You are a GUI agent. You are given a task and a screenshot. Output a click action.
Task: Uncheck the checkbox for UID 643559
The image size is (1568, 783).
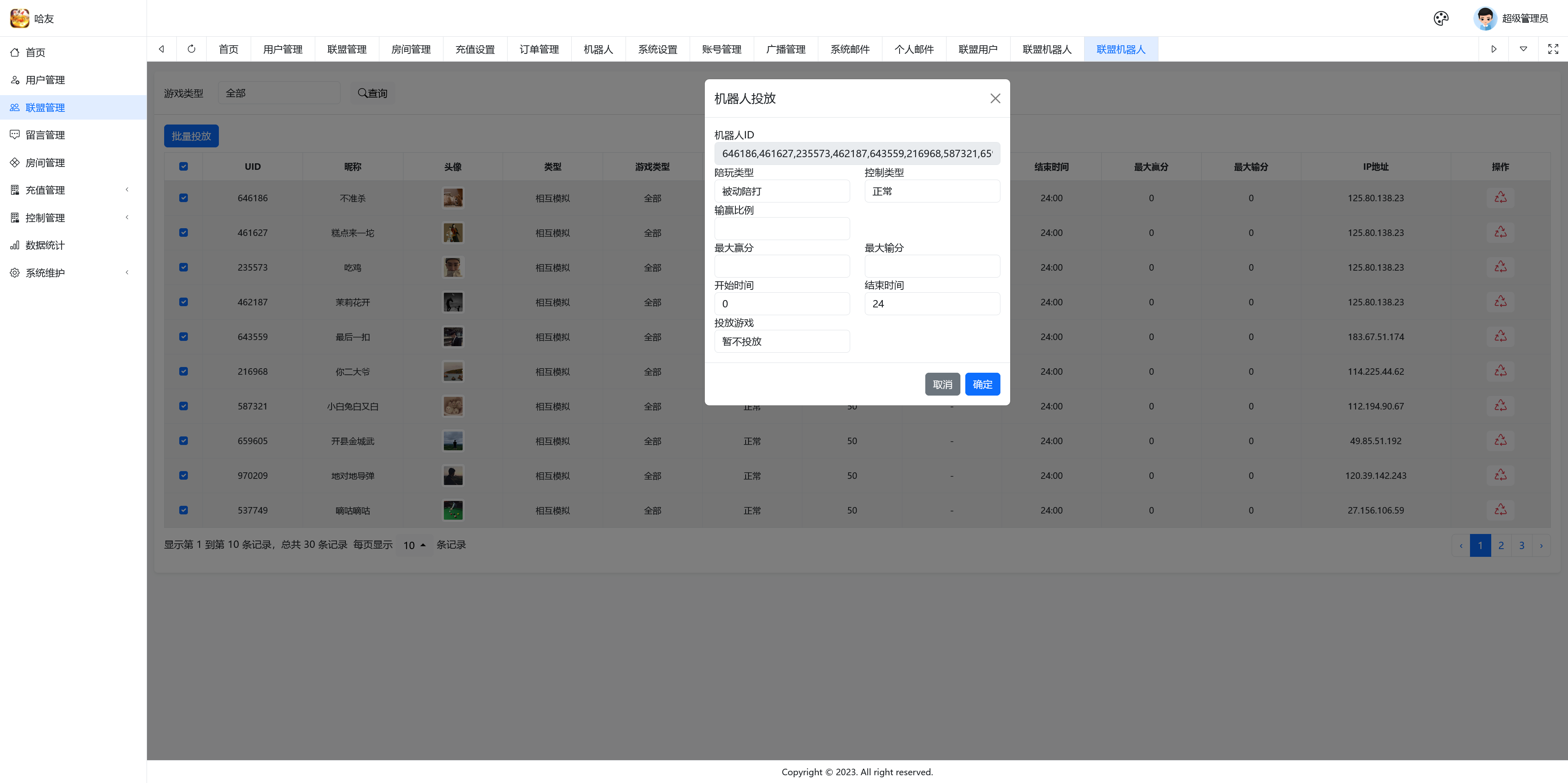coord(183,336)
